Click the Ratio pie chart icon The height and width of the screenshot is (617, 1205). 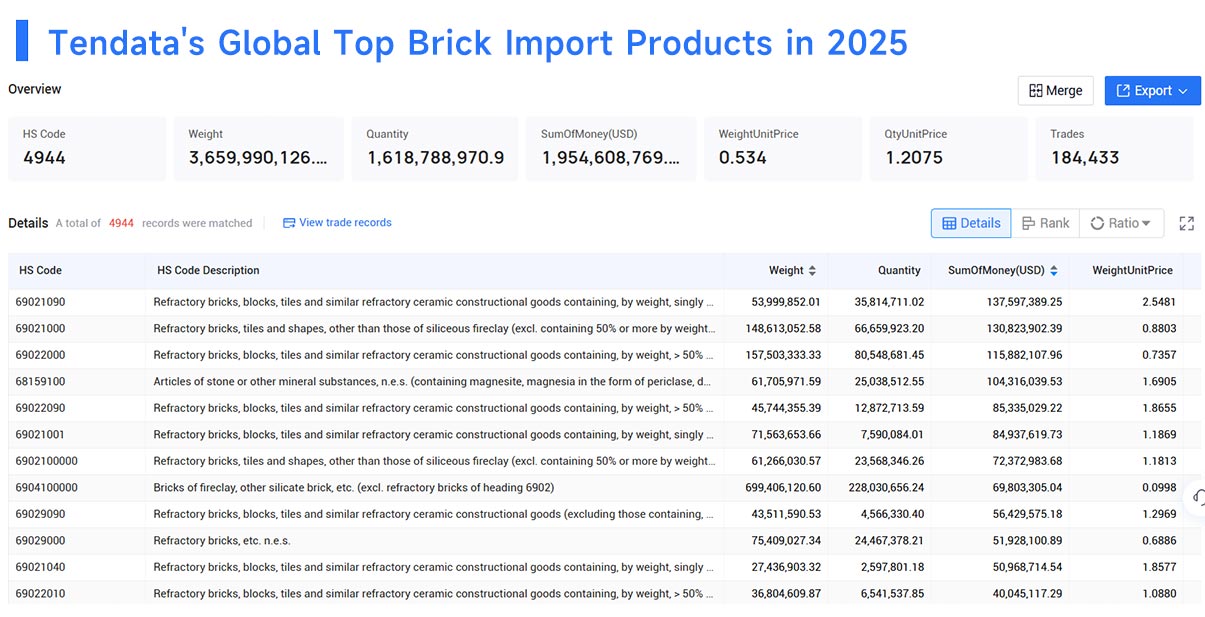(x=1097, y=223)
